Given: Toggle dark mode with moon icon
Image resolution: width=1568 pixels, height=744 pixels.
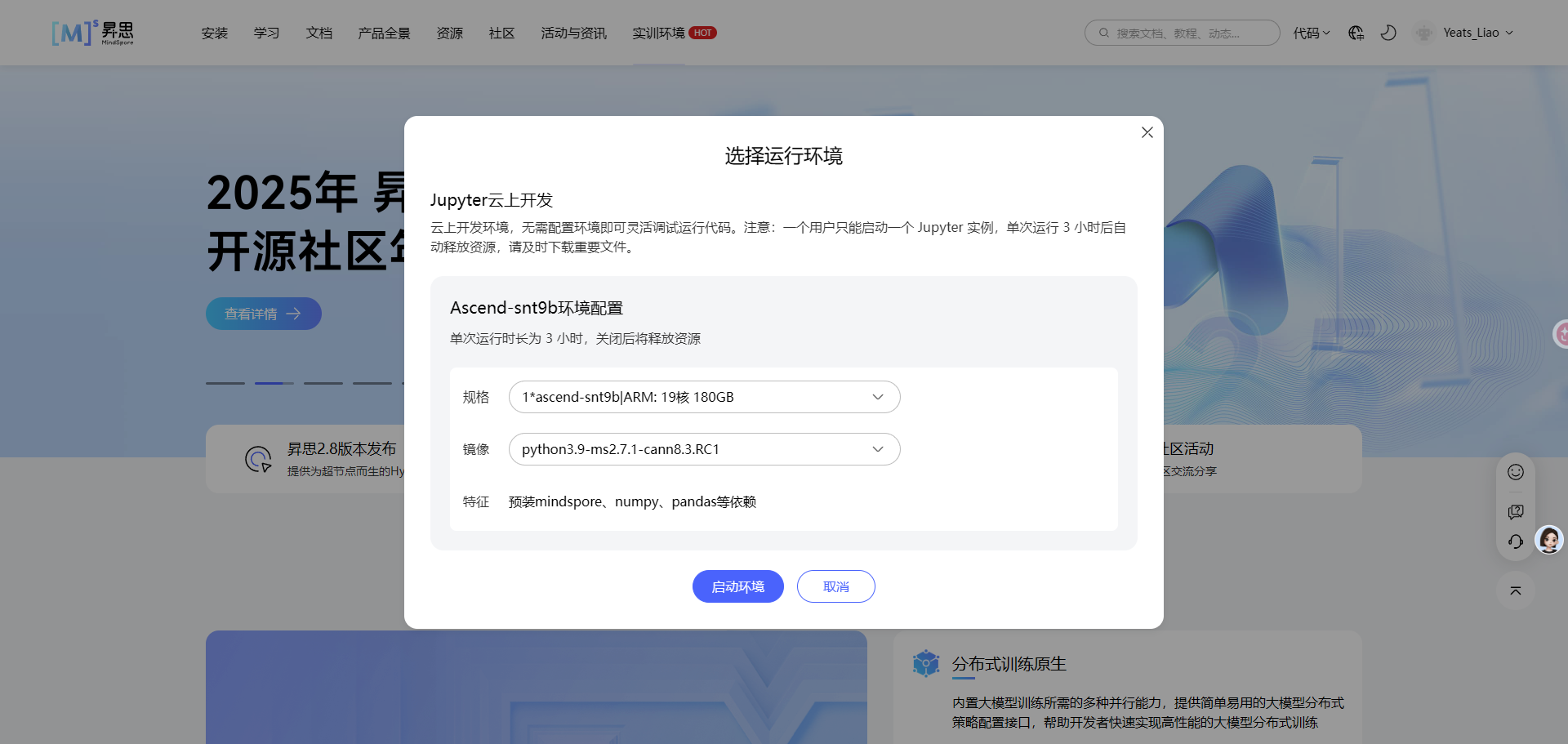Looking at the screenshot, I should pos(1388,33).
